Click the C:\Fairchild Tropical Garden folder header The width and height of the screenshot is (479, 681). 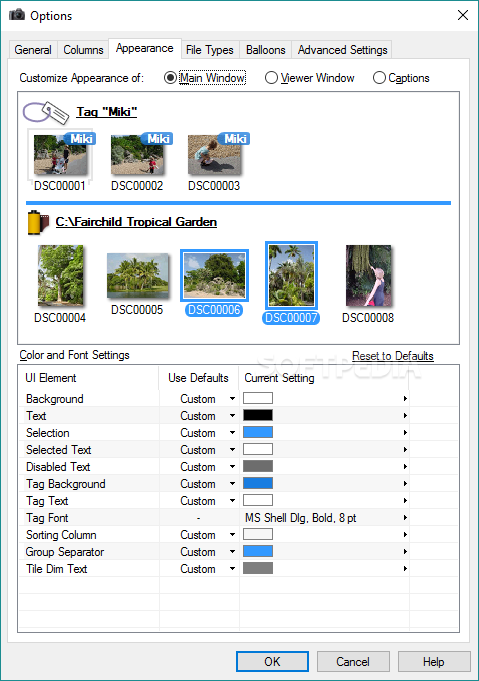(136, 222)
